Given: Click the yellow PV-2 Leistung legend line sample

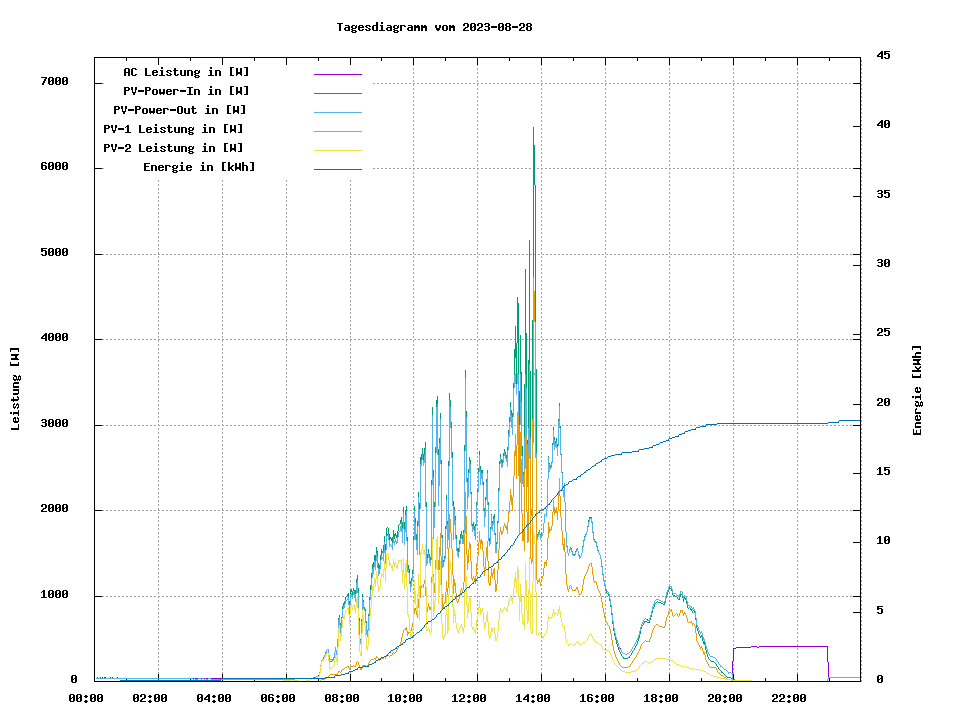Looking at the screenshot, I should [337, 150].
